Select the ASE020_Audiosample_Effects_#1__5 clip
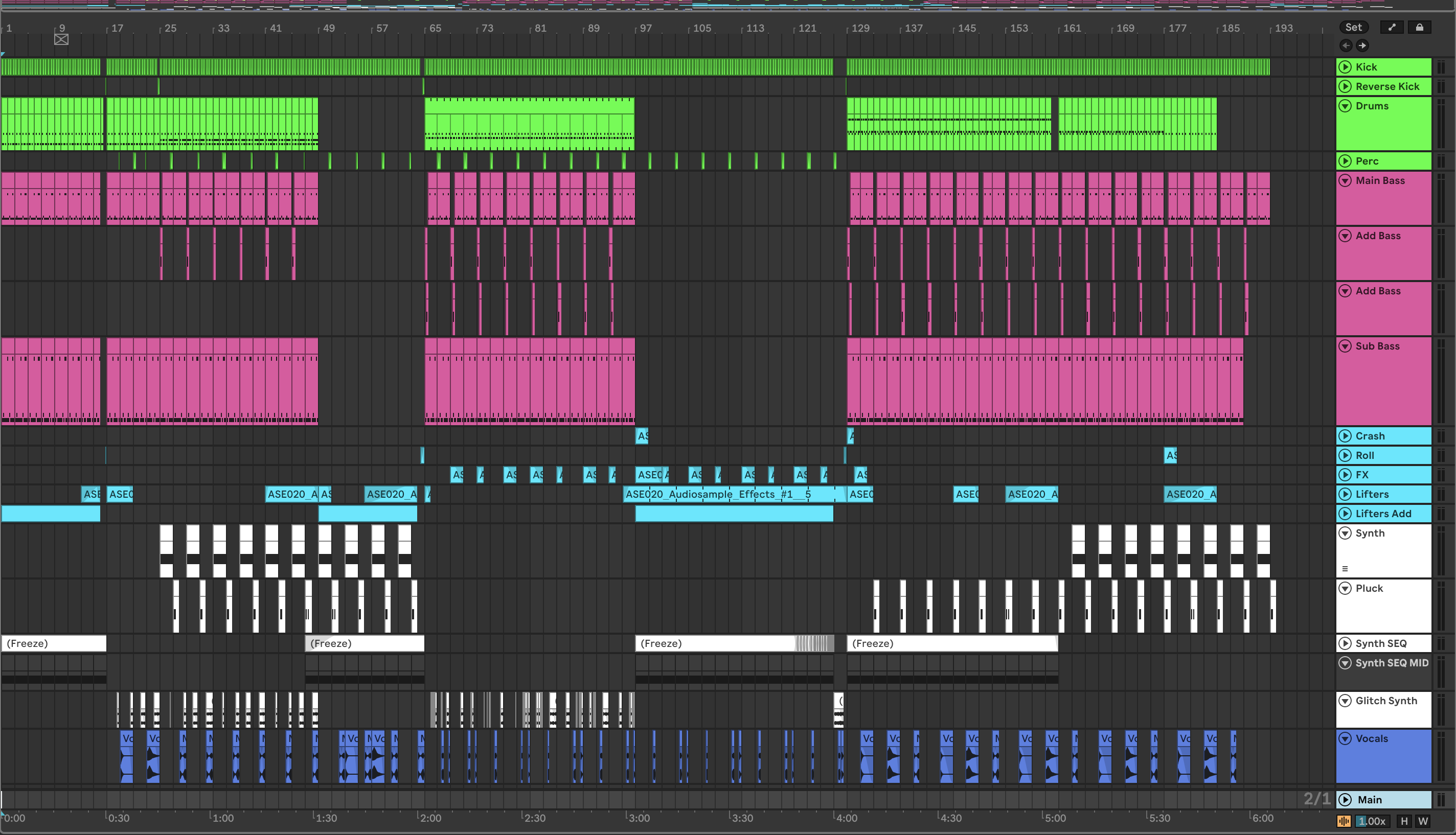The width and height of the screenshot is (1456, 835). tap(734, 494)
